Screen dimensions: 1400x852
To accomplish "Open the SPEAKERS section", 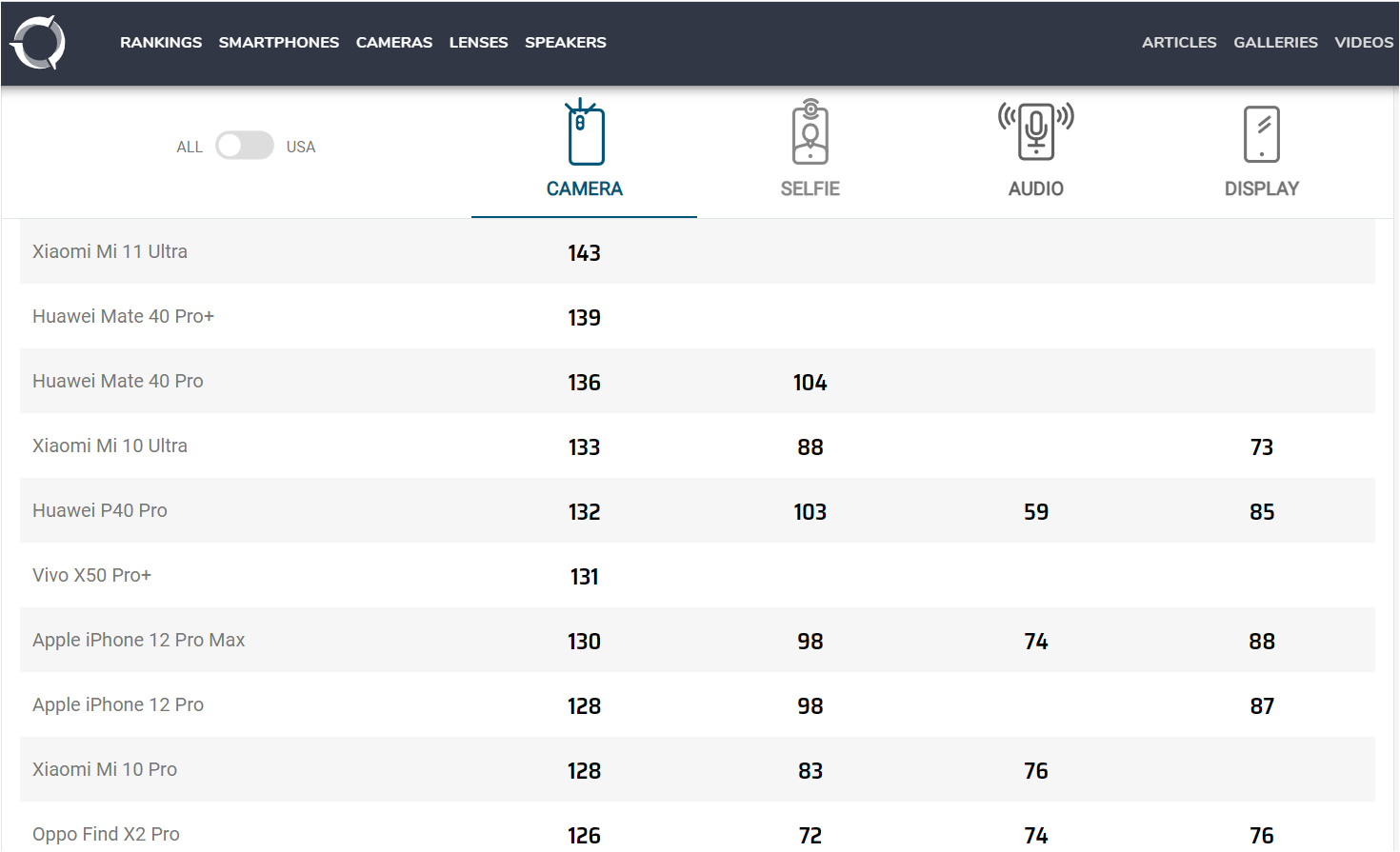I will [565, 42].
